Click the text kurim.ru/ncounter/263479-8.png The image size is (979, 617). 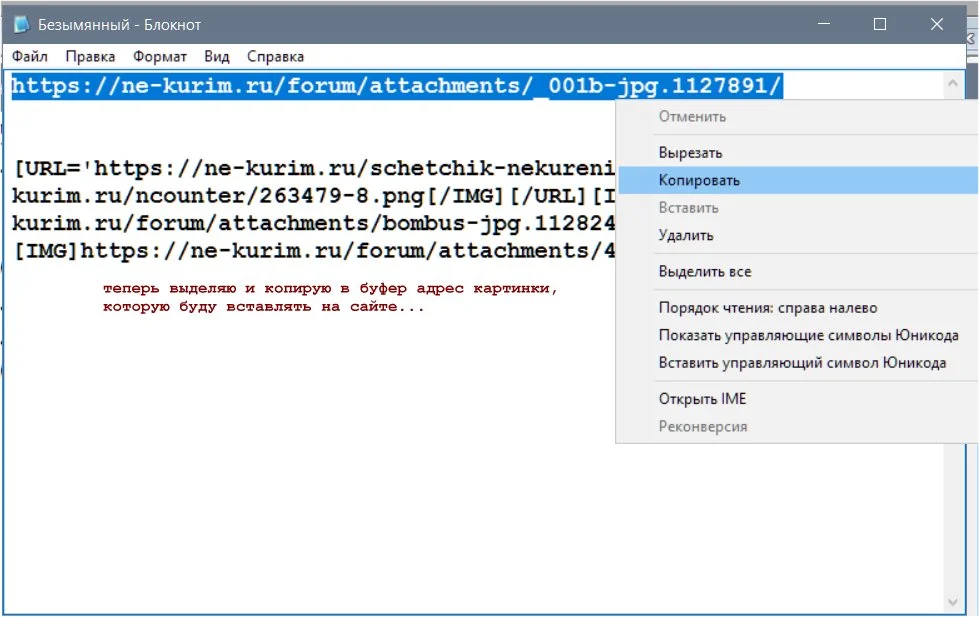click(218, 195)
